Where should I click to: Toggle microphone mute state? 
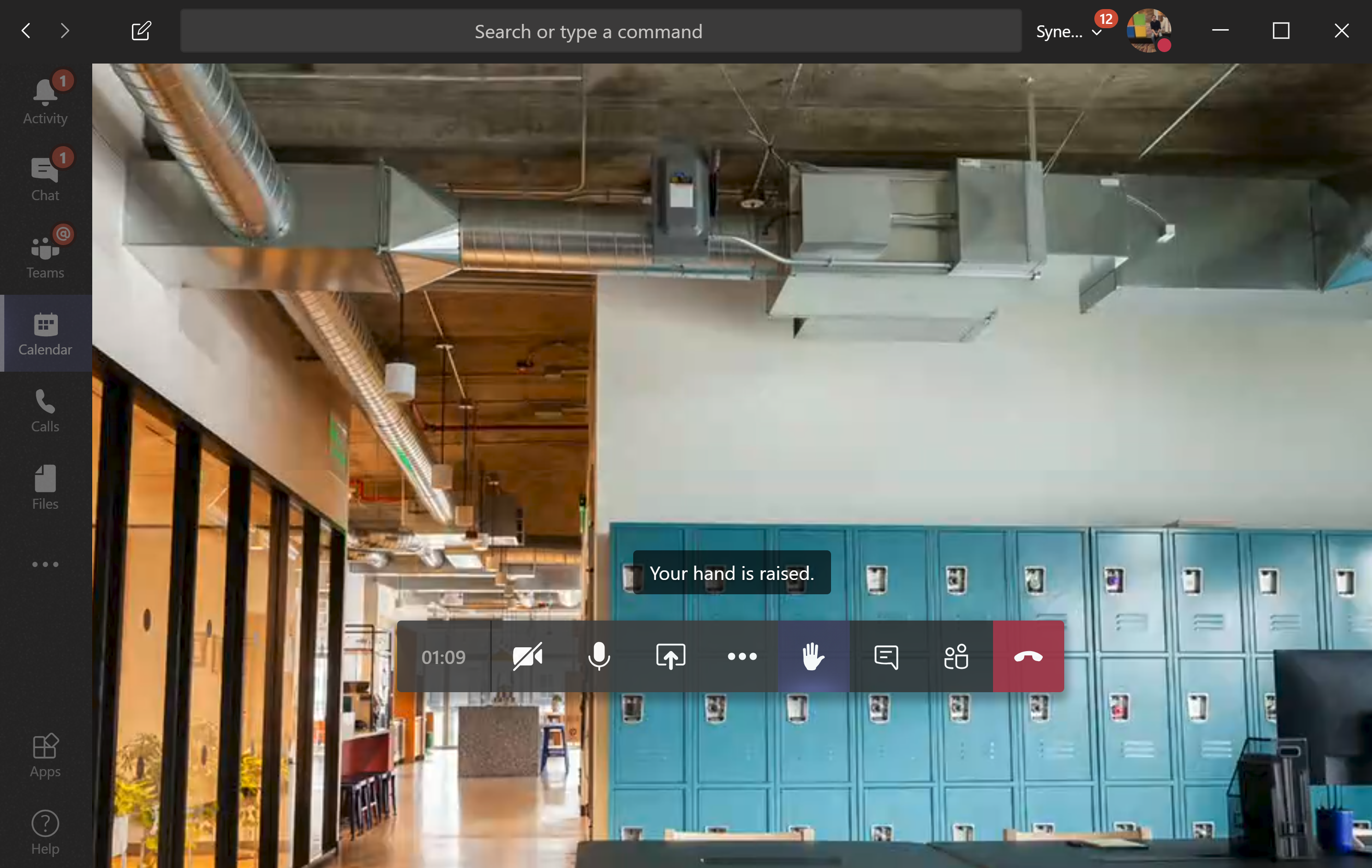pos(598,656)
